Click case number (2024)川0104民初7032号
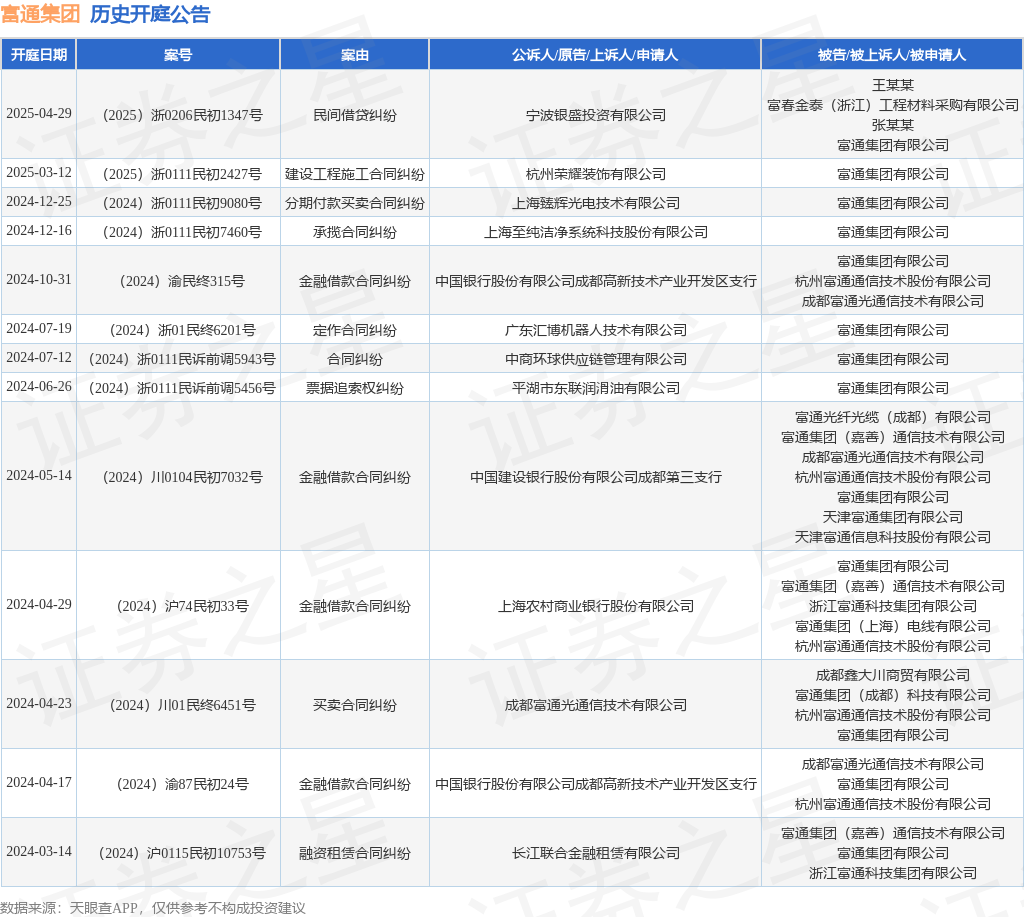The width and height of the screenshot is (1024, 917). point(178,477)
